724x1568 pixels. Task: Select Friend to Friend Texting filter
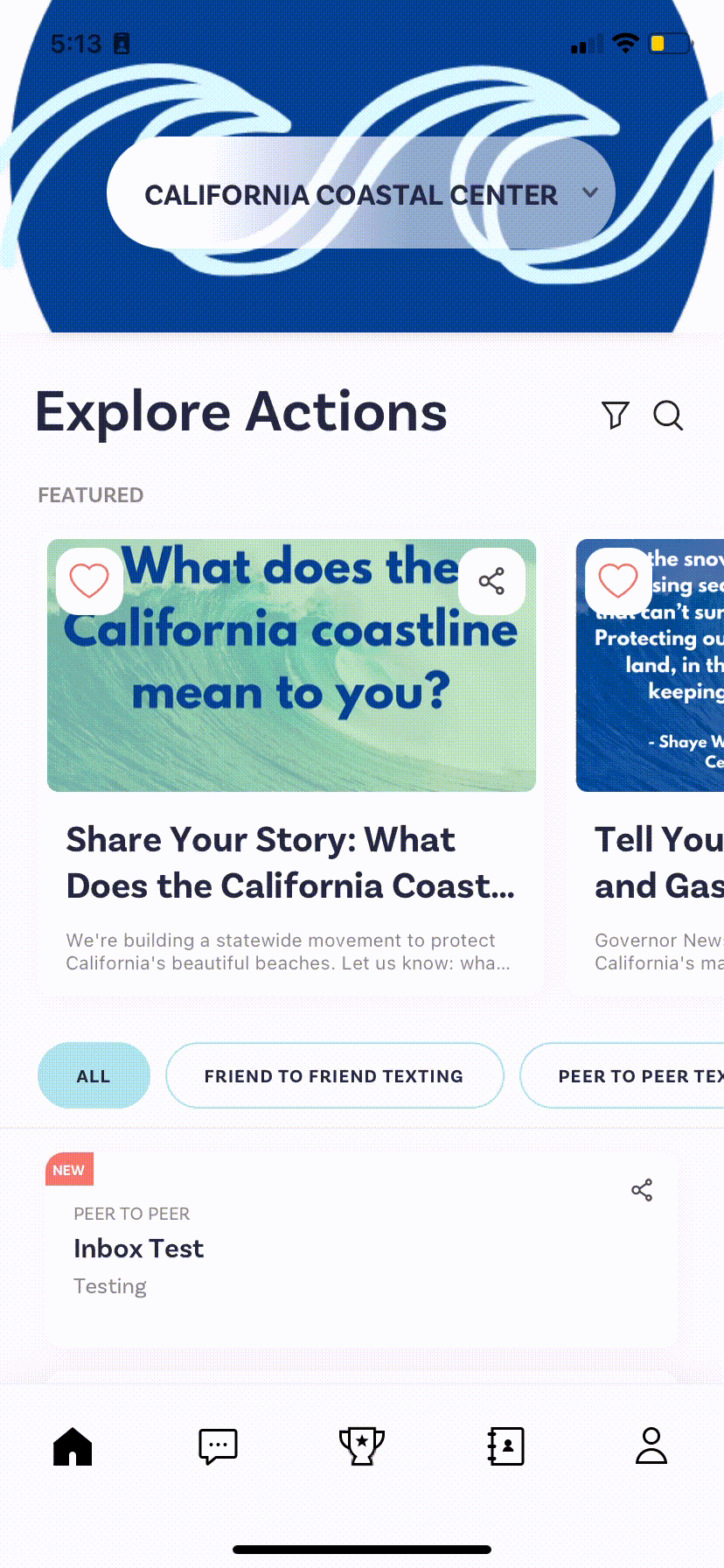334,1075
